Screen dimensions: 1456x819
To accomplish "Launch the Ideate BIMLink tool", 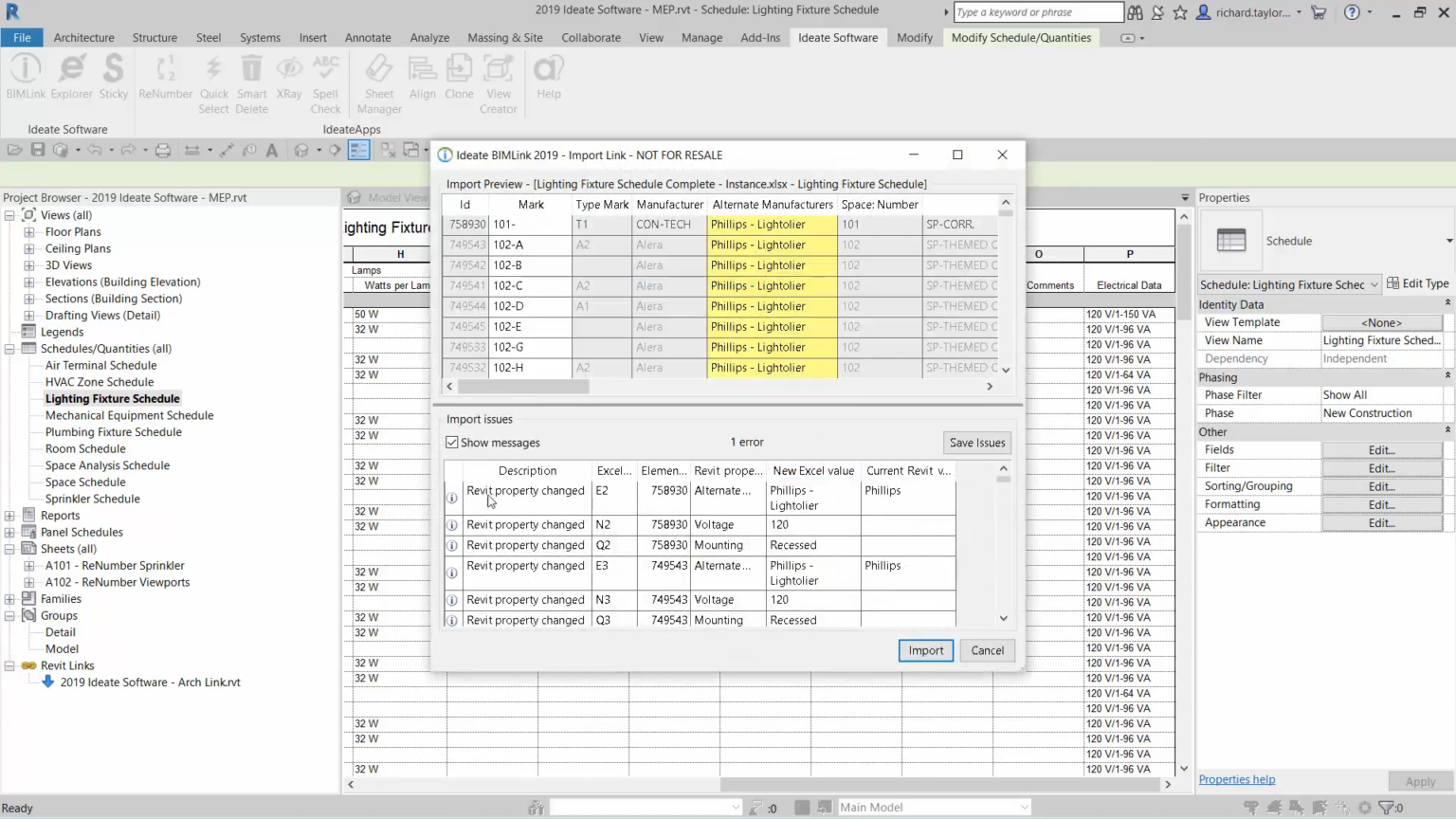I will coord(25,76).
